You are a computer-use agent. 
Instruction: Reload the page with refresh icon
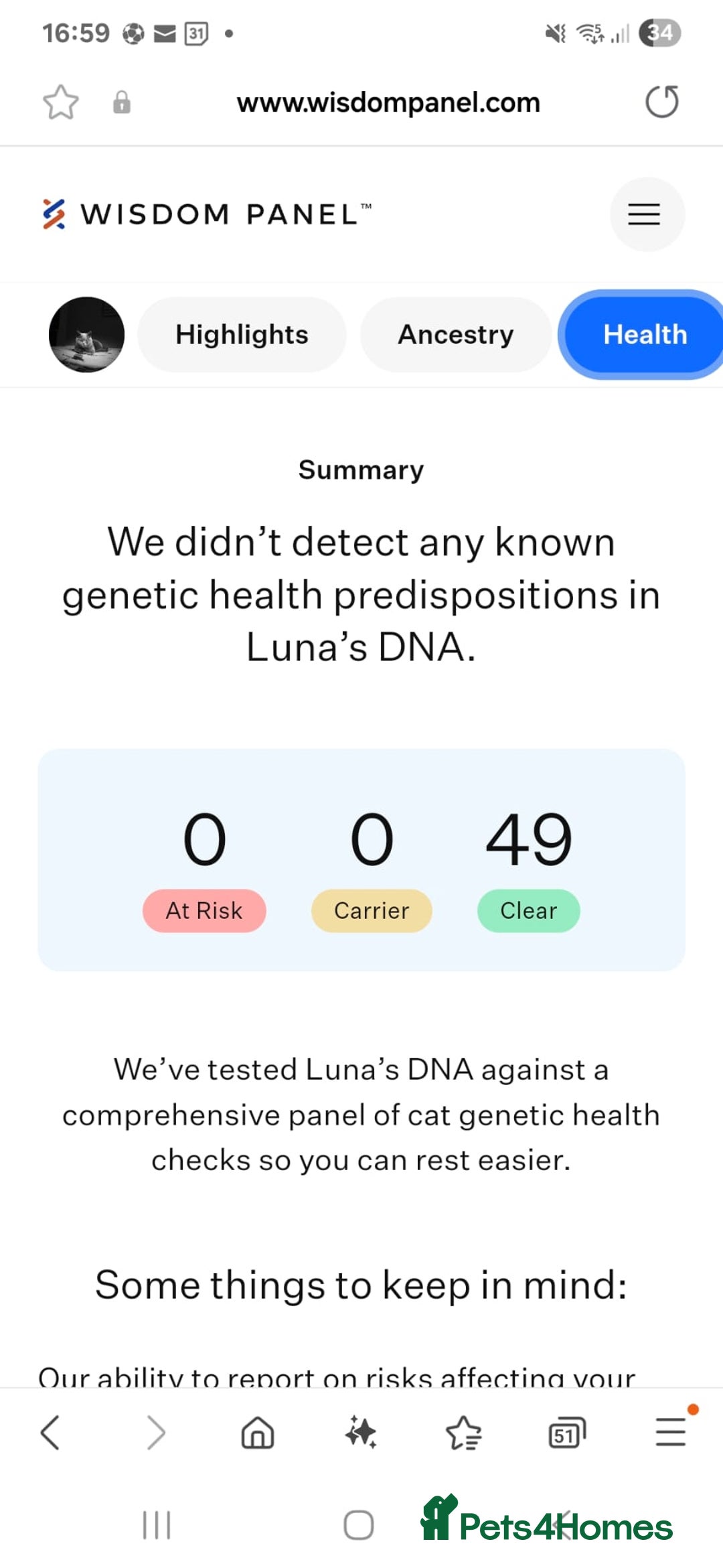662,102
